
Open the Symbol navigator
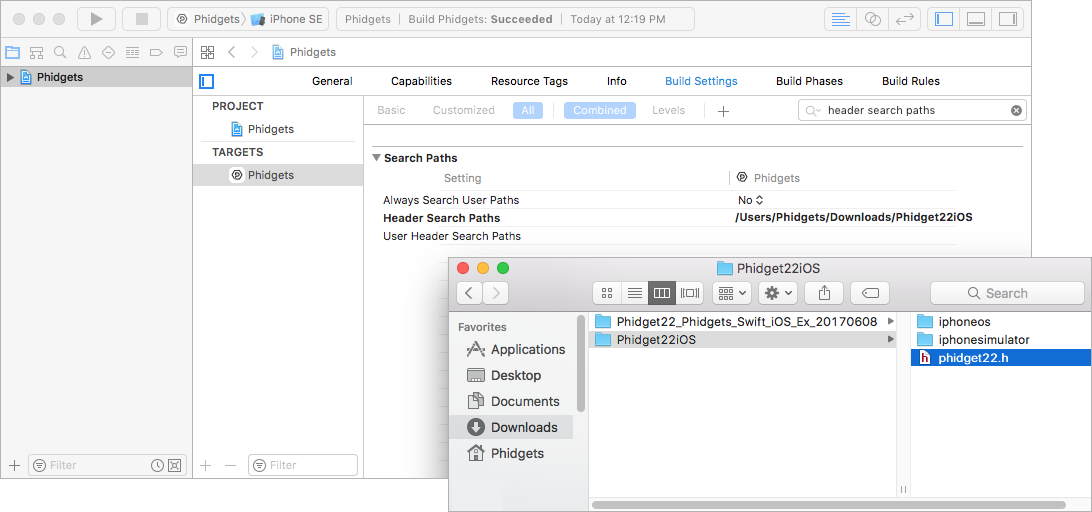coord(36,52)
